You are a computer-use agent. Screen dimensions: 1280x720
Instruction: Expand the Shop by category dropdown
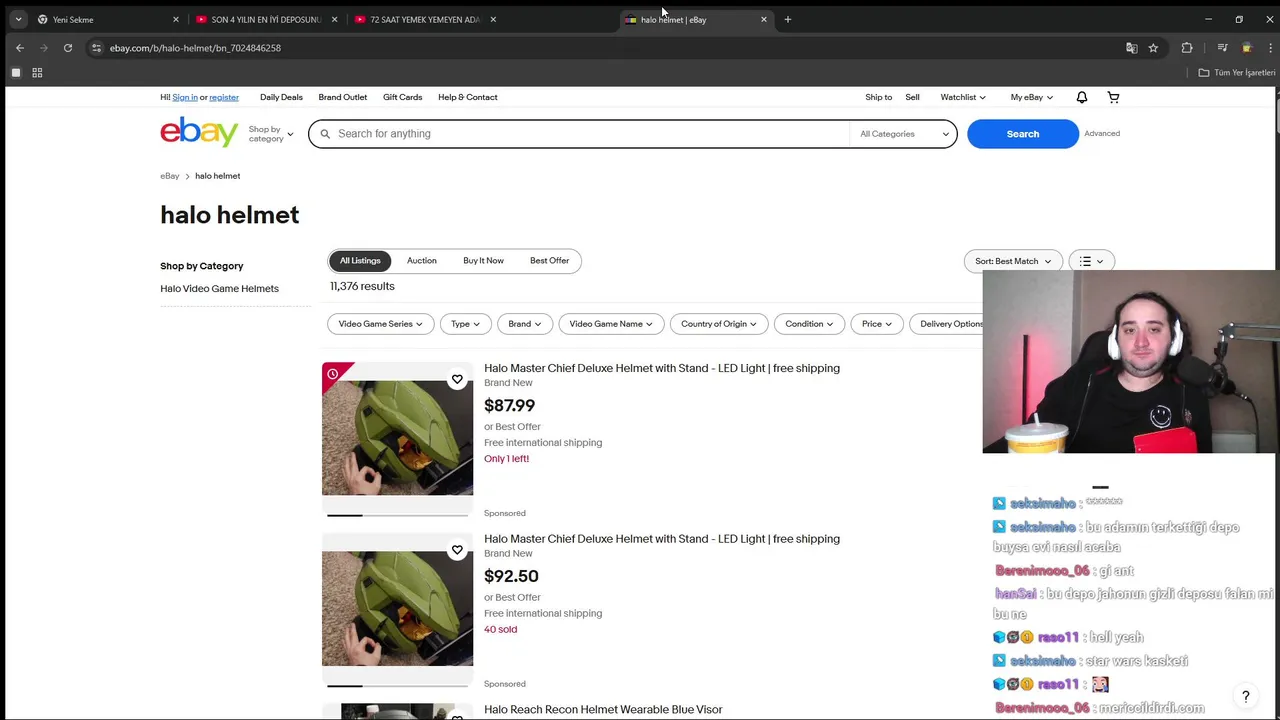click(x=271, y=134)
